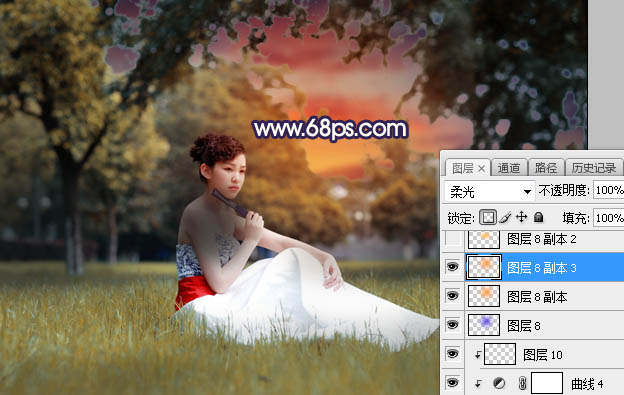The image size is (624, 395).
Task: Click the 曲线 4 mask link chain icon
Action: click(523, 383)
